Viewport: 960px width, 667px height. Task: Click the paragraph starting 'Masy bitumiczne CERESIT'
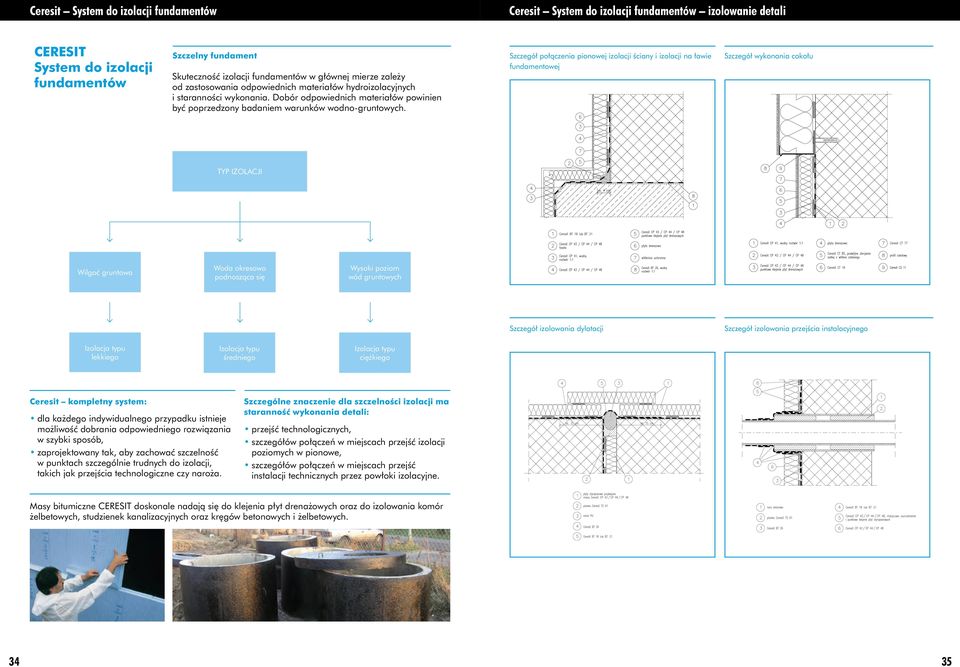pos(236,511)
